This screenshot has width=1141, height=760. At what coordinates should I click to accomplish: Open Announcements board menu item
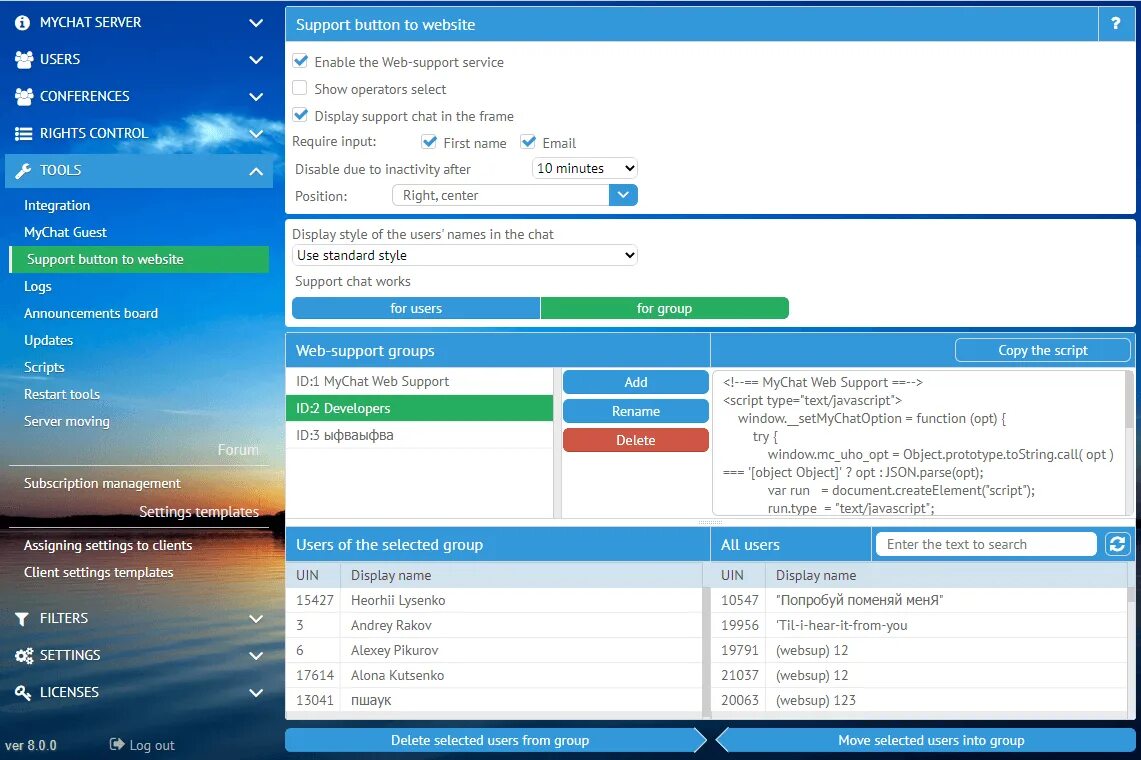[x=91, y=313]
